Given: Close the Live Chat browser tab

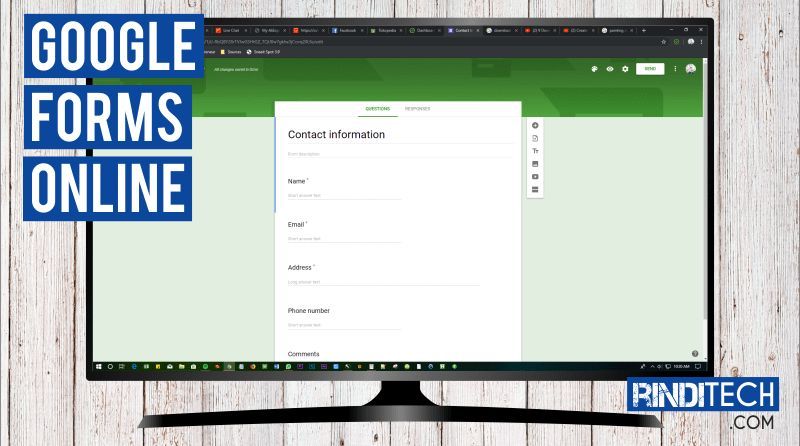Looking at the screenshot, I should point(246,31).
